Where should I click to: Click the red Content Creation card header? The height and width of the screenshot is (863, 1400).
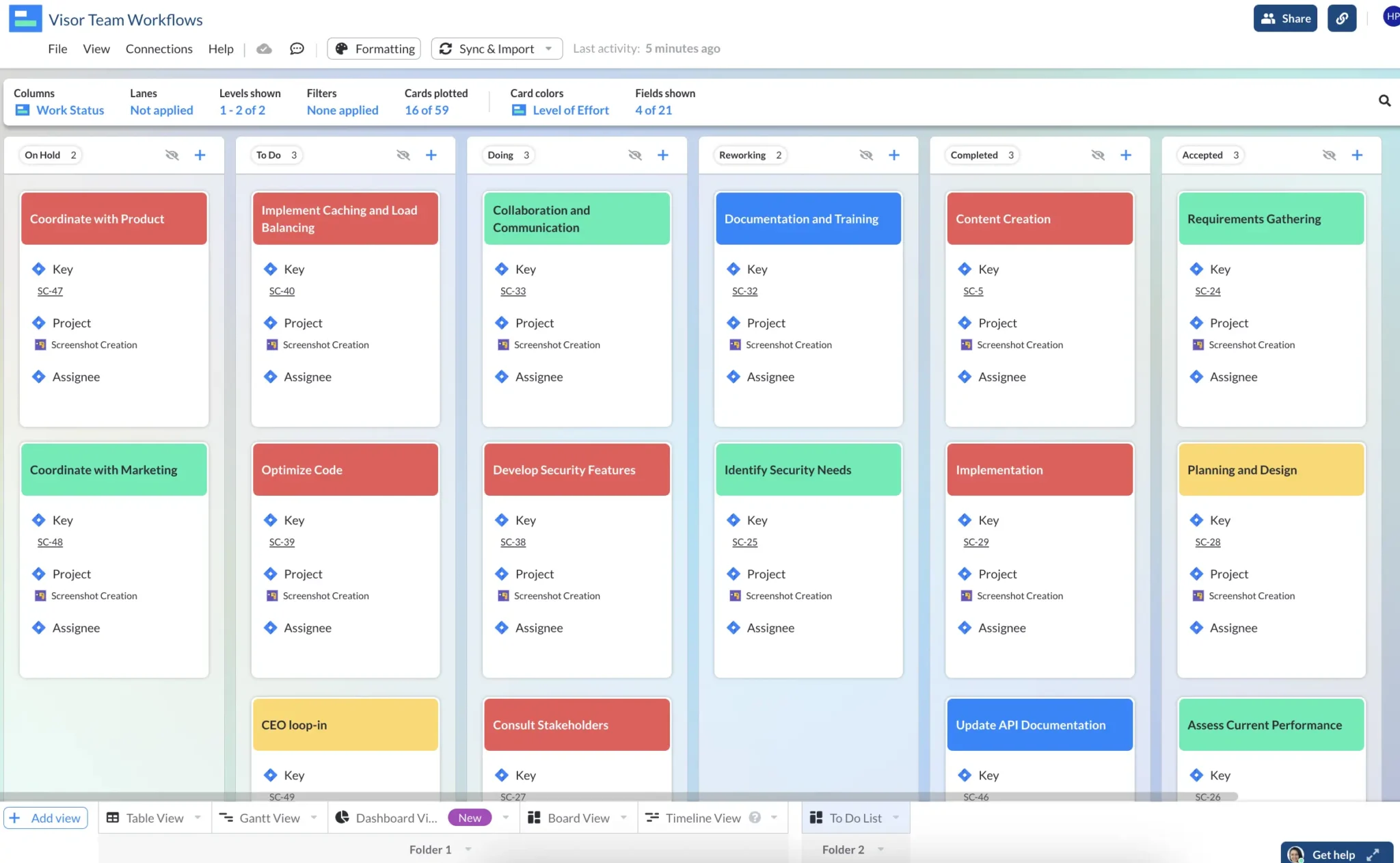[1039, 218]
